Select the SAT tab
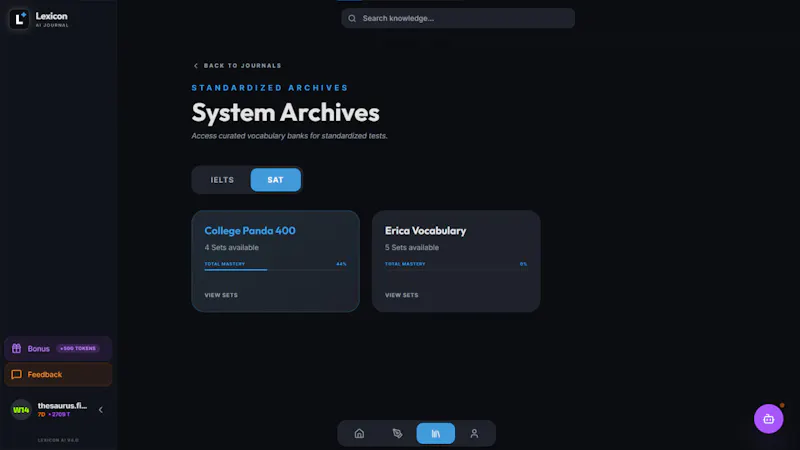The width and height of the screenshot is (800, 450). [x=276, y=180]
